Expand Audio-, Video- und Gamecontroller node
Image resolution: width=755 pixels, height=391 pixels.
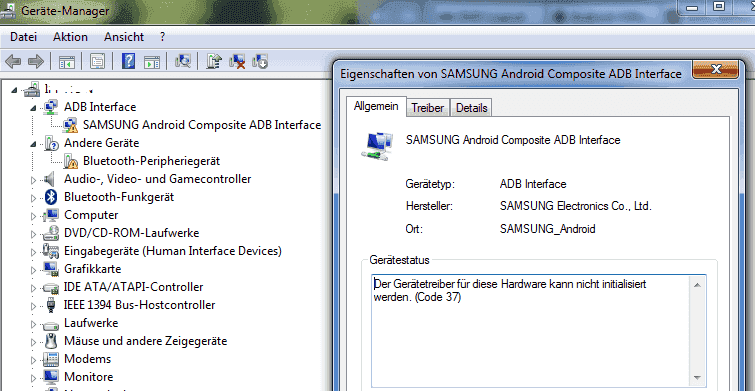(x=33, y=180)
